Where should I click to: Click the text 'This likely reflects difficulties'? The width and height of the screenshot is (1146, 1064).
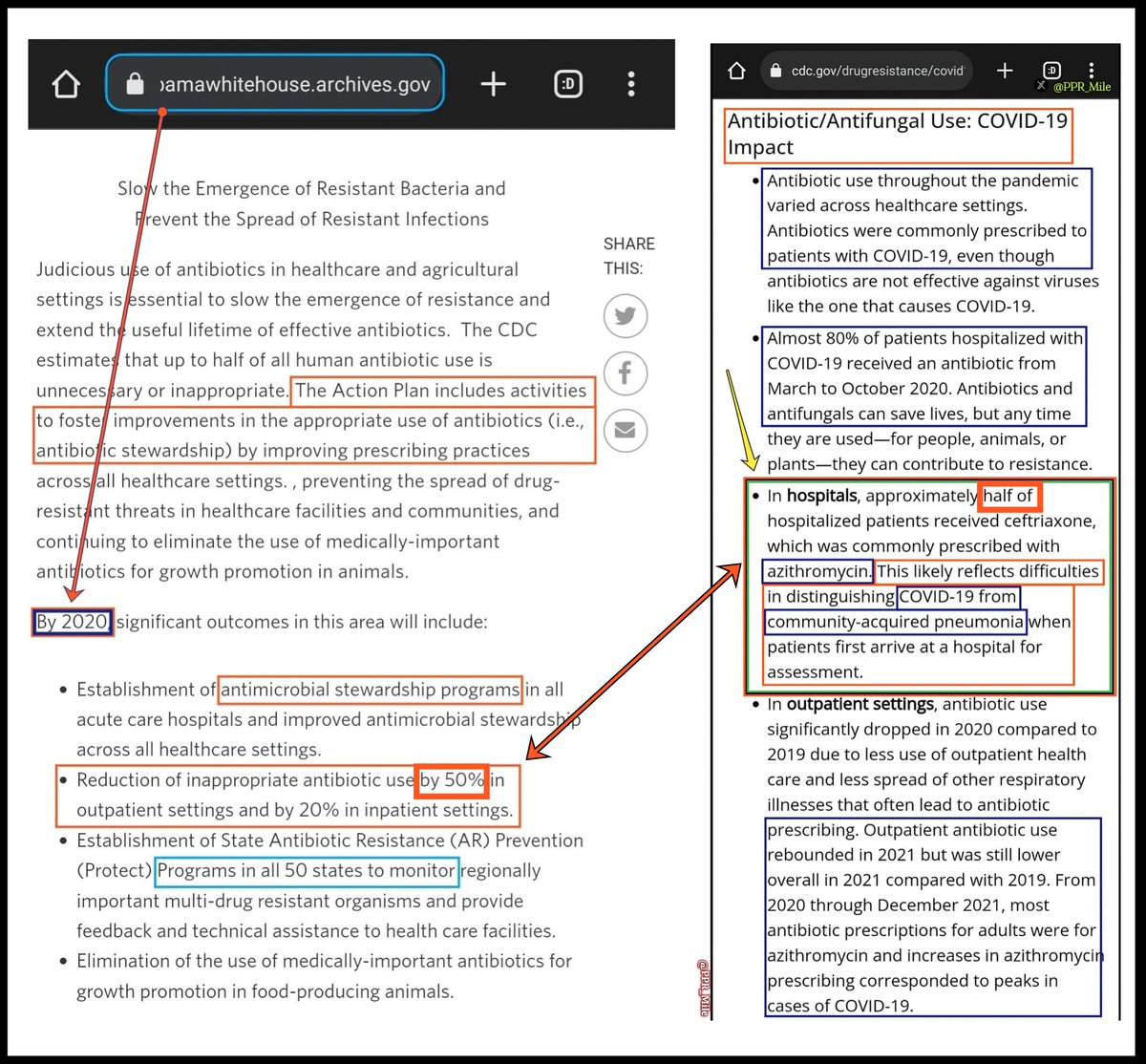click(x=987, y=571)
